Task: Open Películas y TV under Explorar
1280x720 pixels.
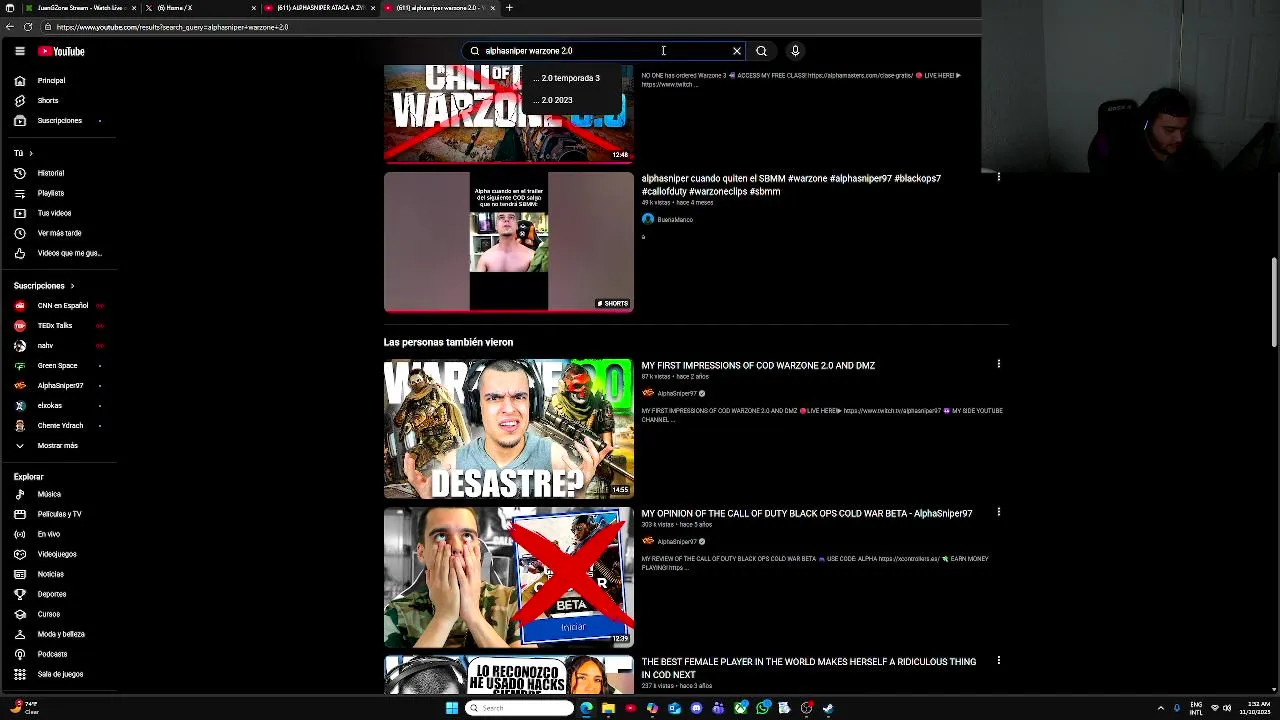Action: point(59,514)
